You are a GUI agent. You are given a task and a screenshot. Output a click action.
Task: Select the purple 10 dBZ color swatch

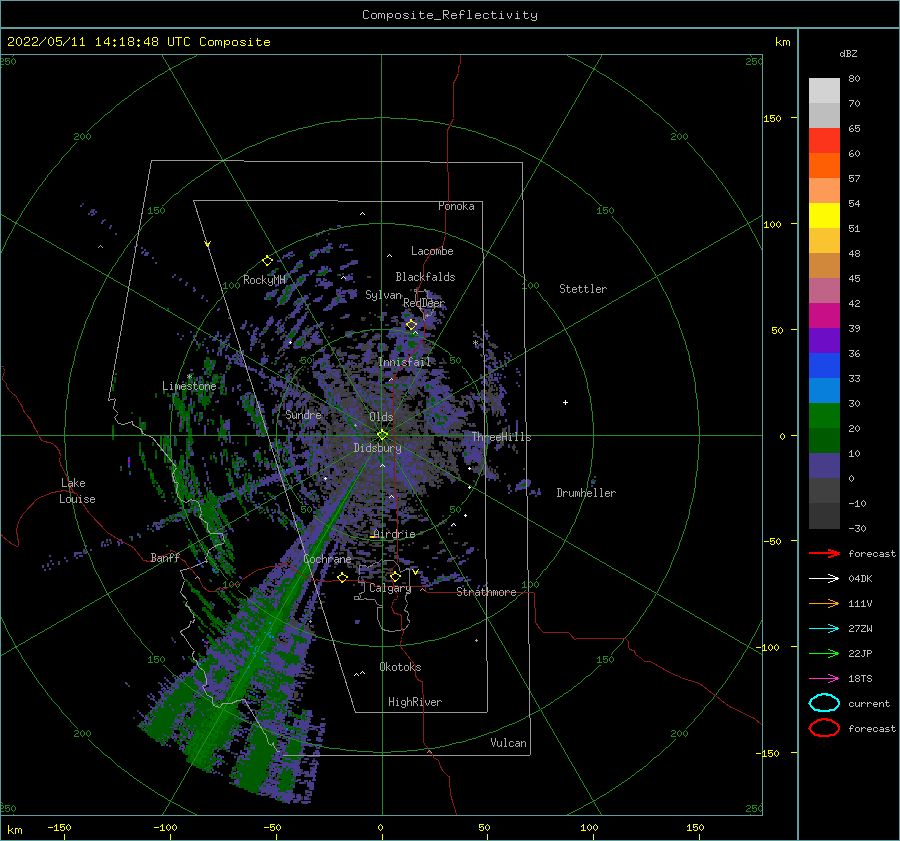coord(824,465)
